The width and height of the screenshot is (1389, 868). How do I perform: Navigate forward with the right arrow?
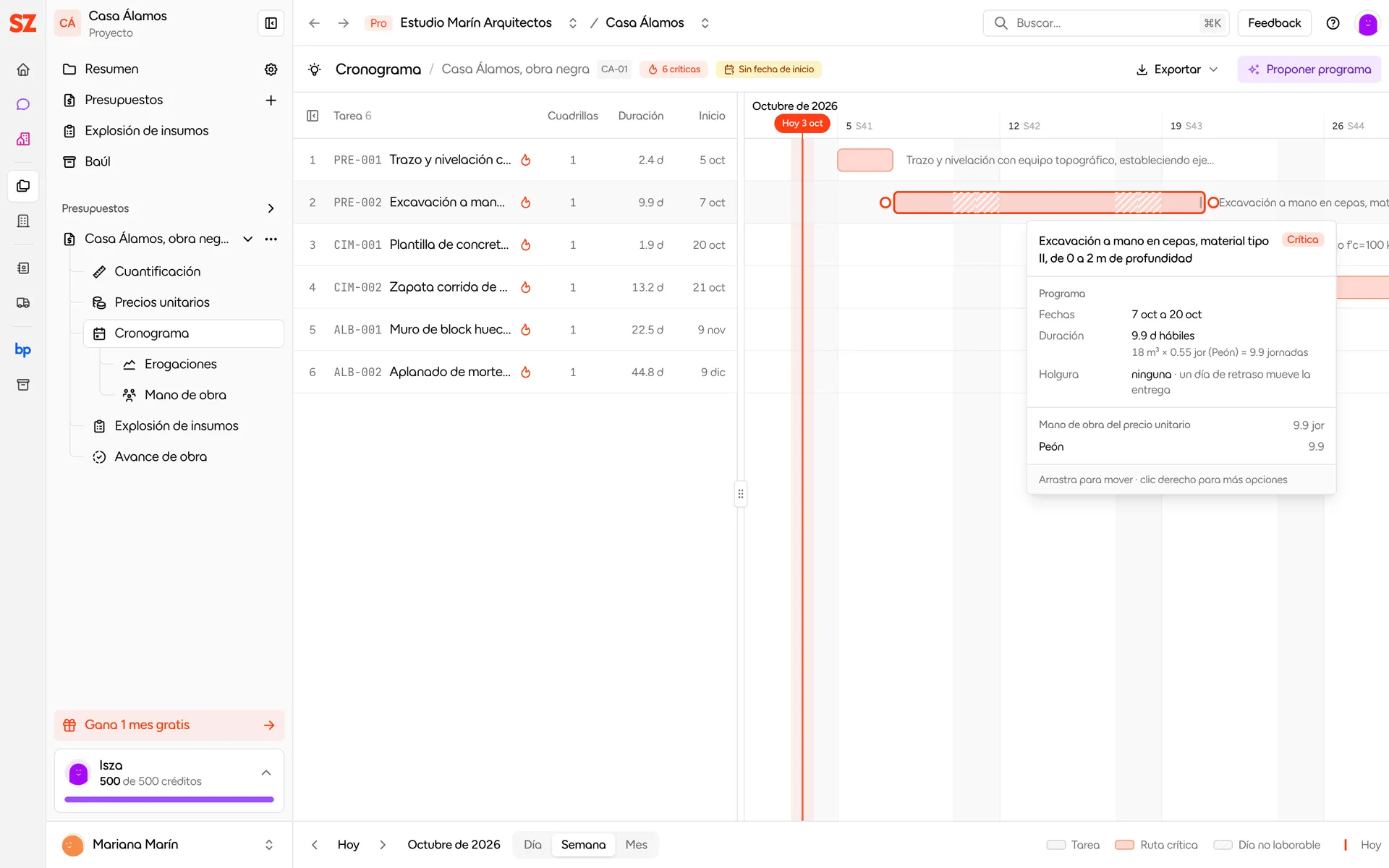tap(344, 23)
